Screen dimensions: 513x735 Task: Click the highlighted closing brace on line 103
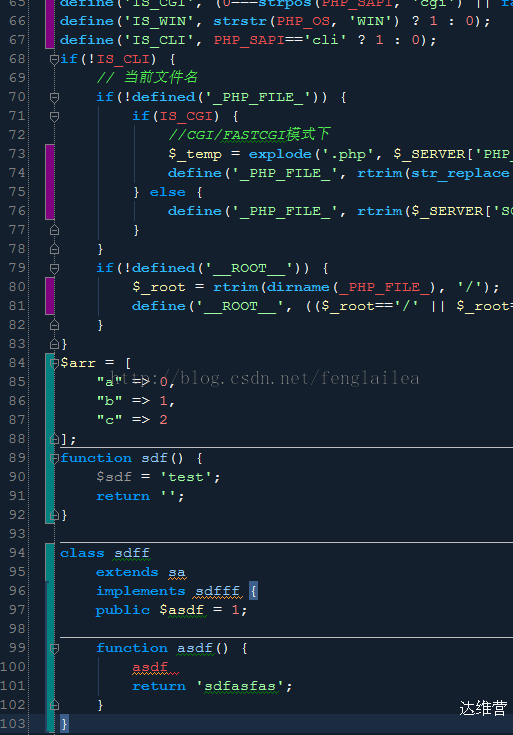(x=64, y=724)
